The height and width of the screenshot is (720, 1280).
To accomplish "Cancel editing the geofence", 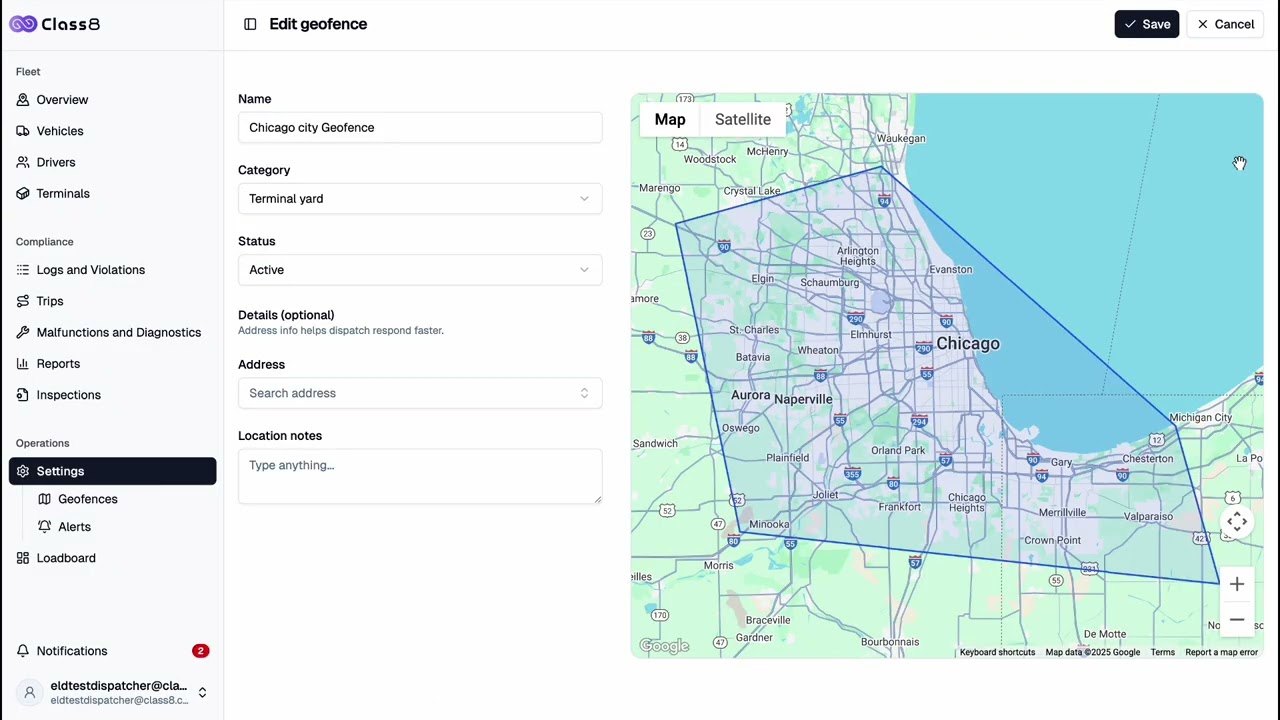I will pos(1225,24).
